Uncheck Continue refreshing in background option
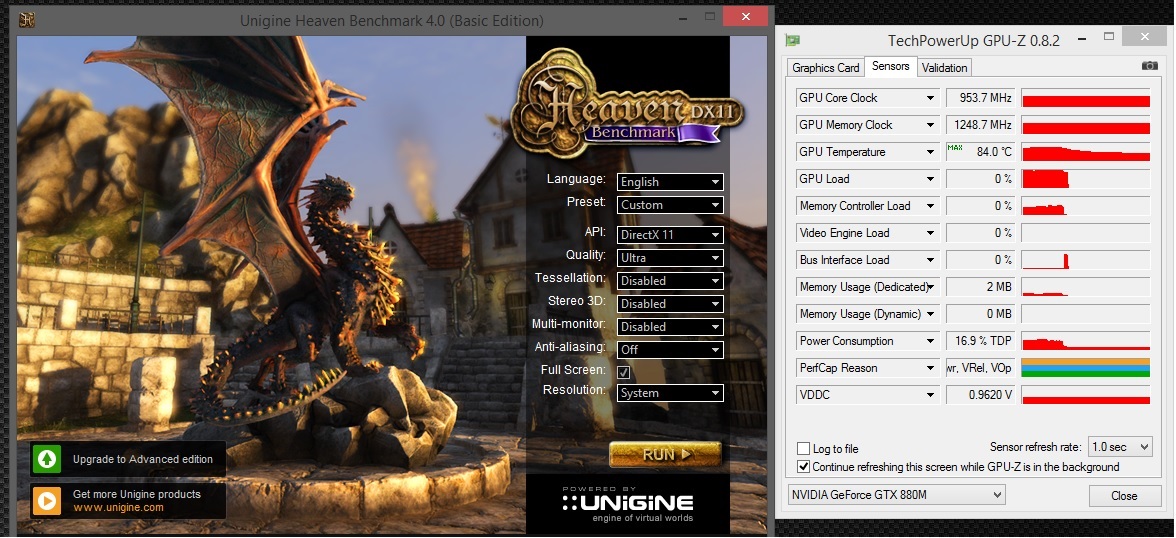Image resolution: width=1176 pixels, height=538 pixels. (x=803, y=467)
